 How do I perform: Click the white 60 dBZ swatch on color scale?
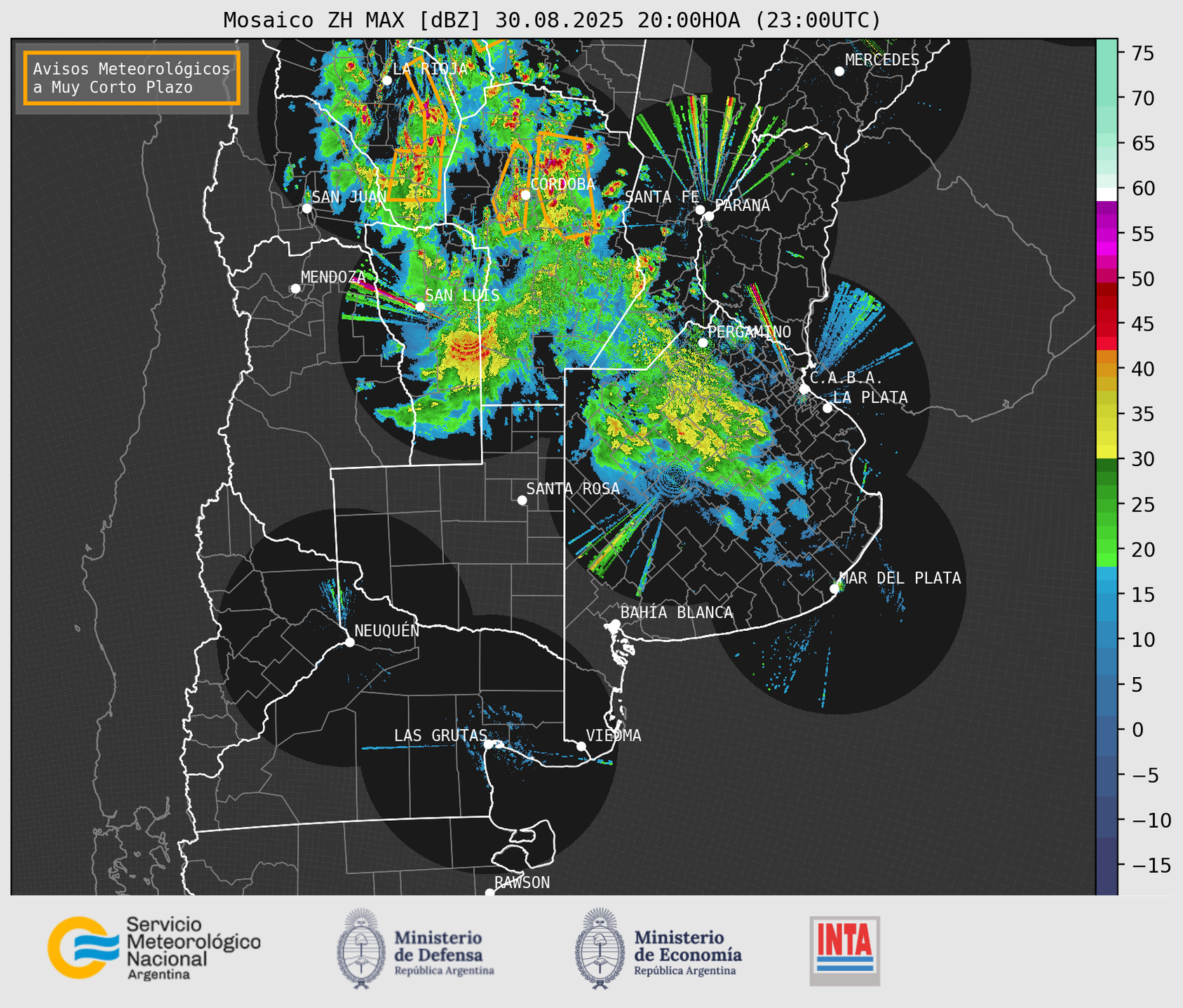pyautogui.click(x=1107, y=195)
